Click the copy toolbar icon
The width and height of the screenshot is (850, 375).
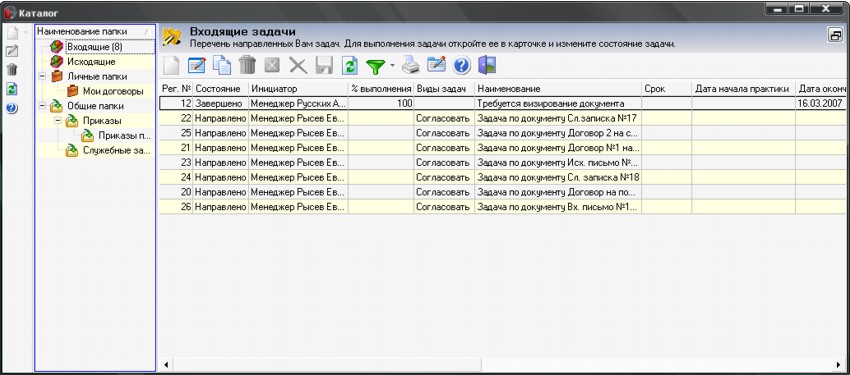(x=222, y=66)
